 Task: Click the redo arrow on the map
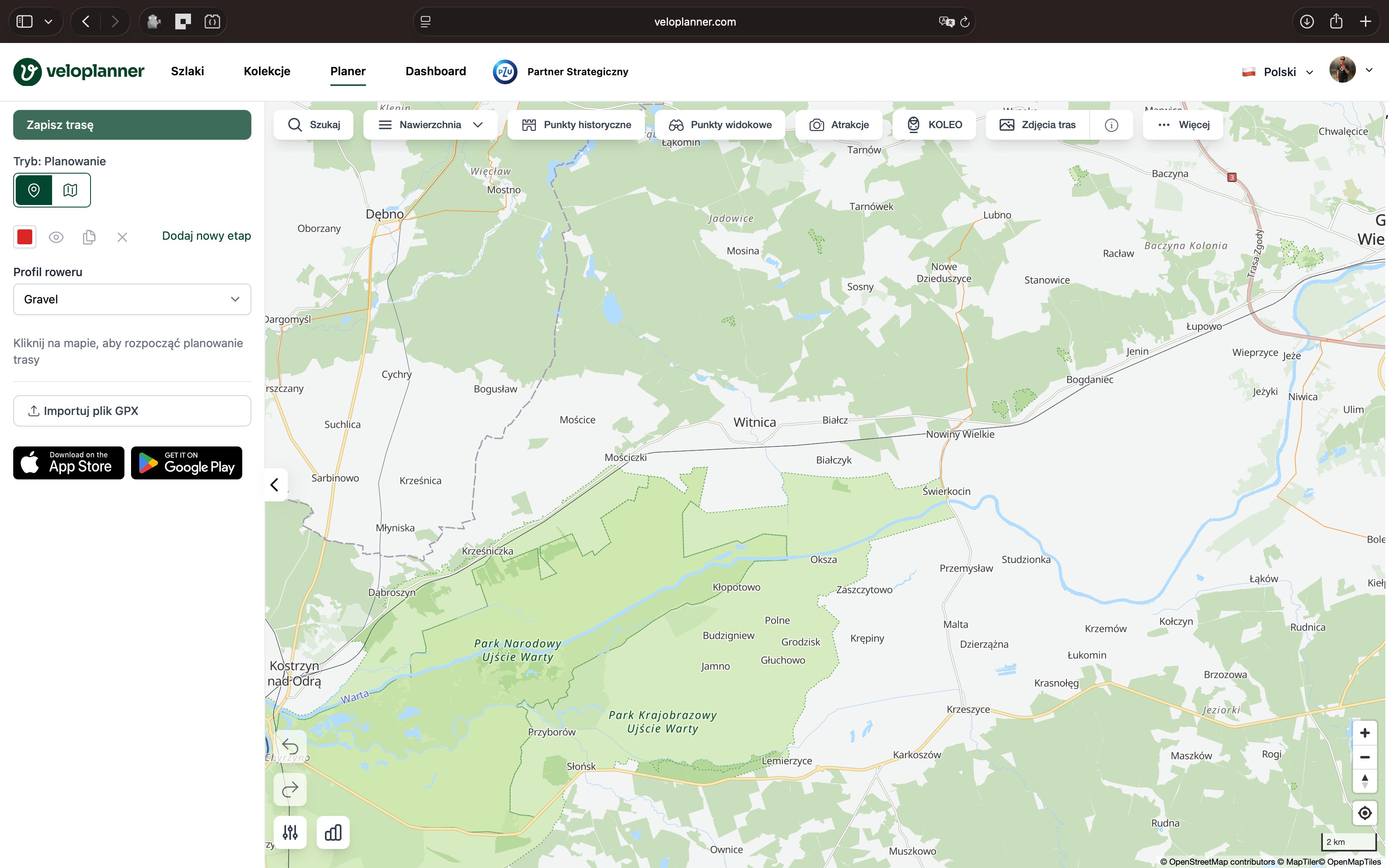coord(291,789)
